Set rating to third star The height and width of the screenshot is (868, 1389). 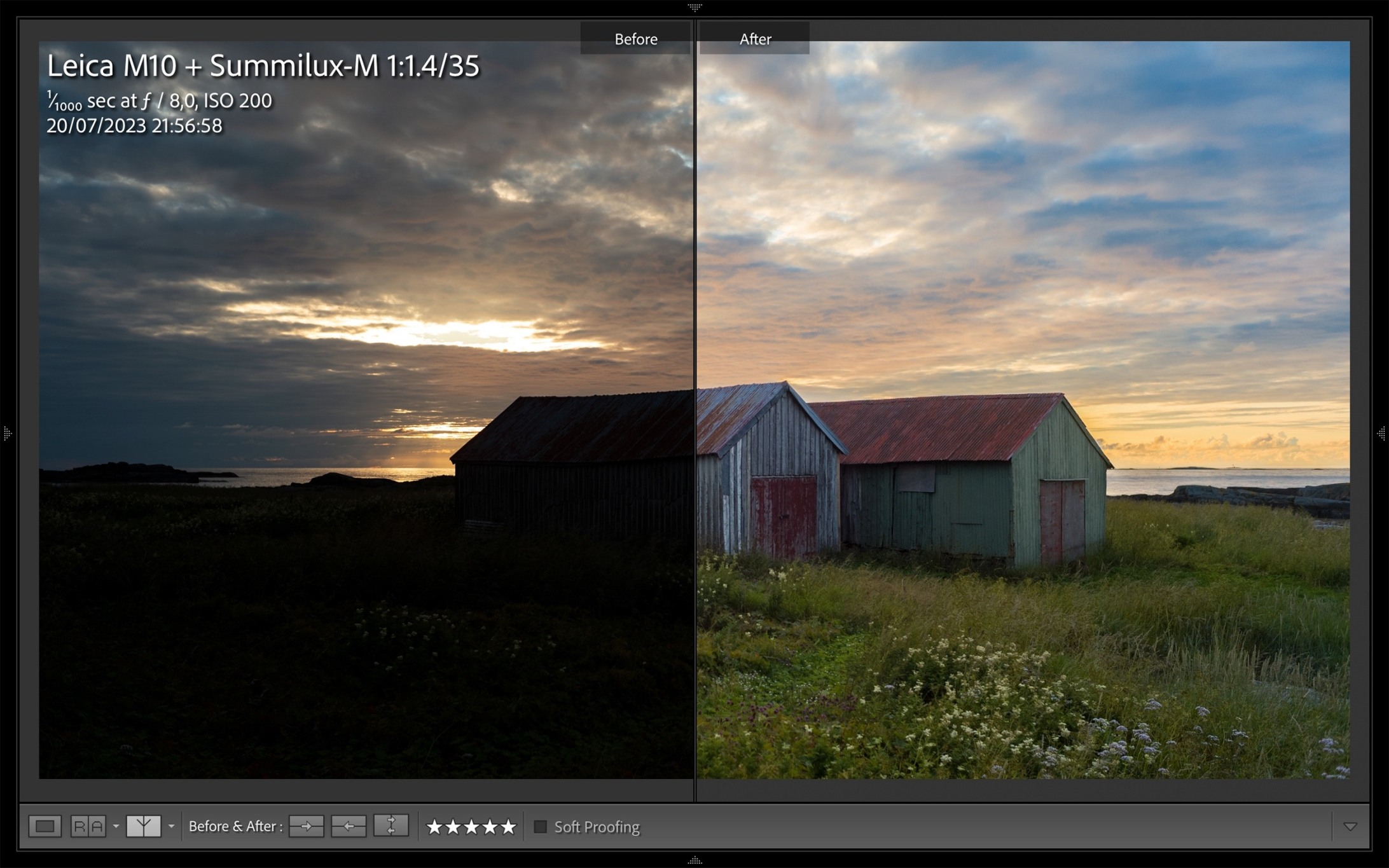point(471,827)
